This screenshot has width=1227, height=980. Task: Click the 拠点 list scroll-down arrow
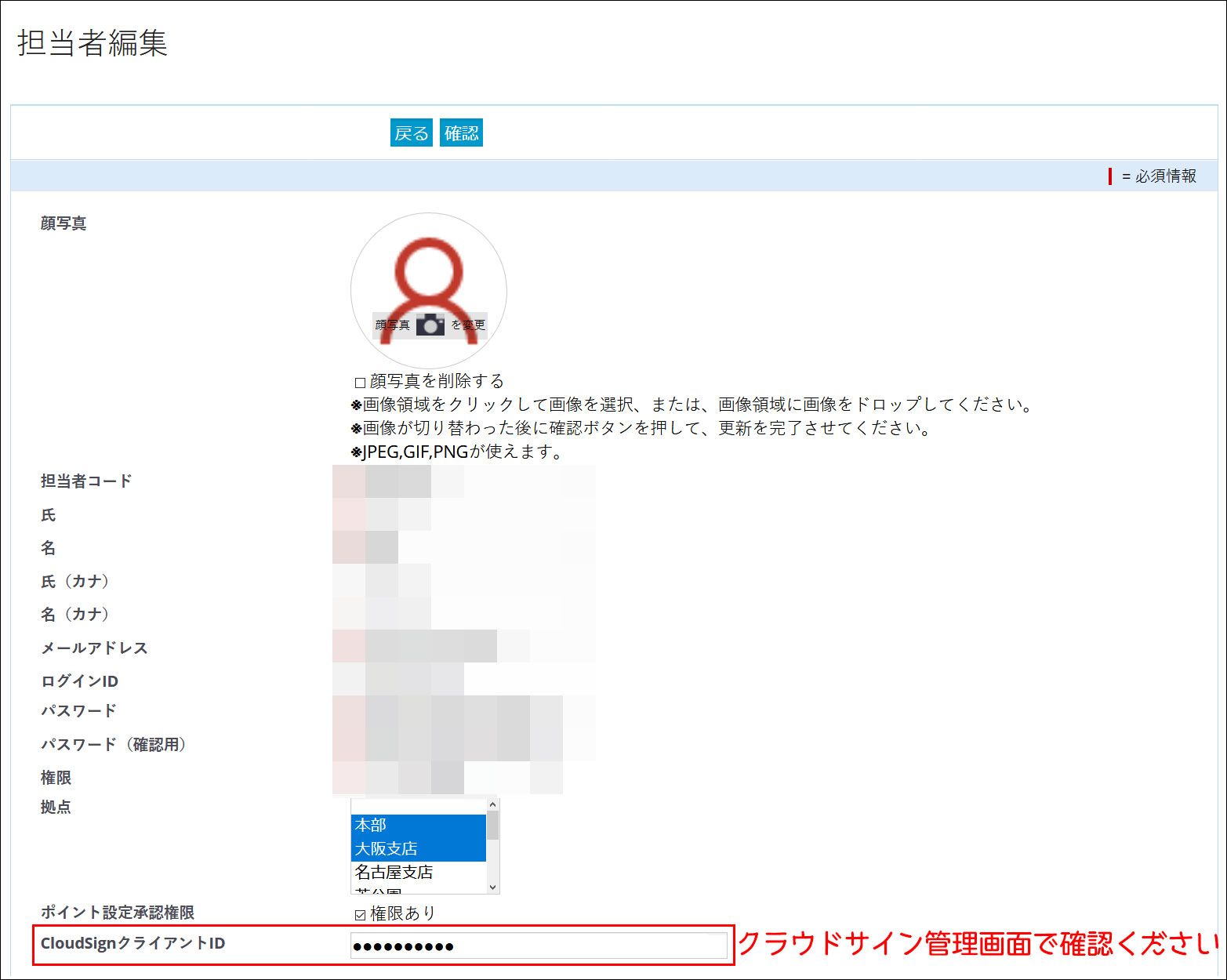[x=492, y=887]
